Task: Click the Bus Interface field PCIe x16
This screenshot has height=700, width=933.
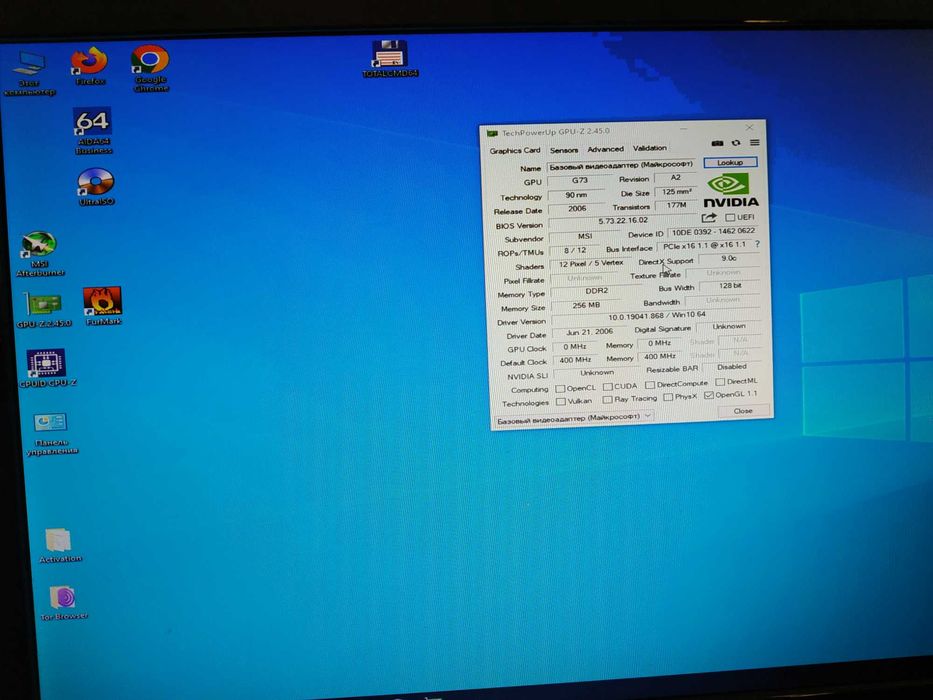Action: coord(704,245)
